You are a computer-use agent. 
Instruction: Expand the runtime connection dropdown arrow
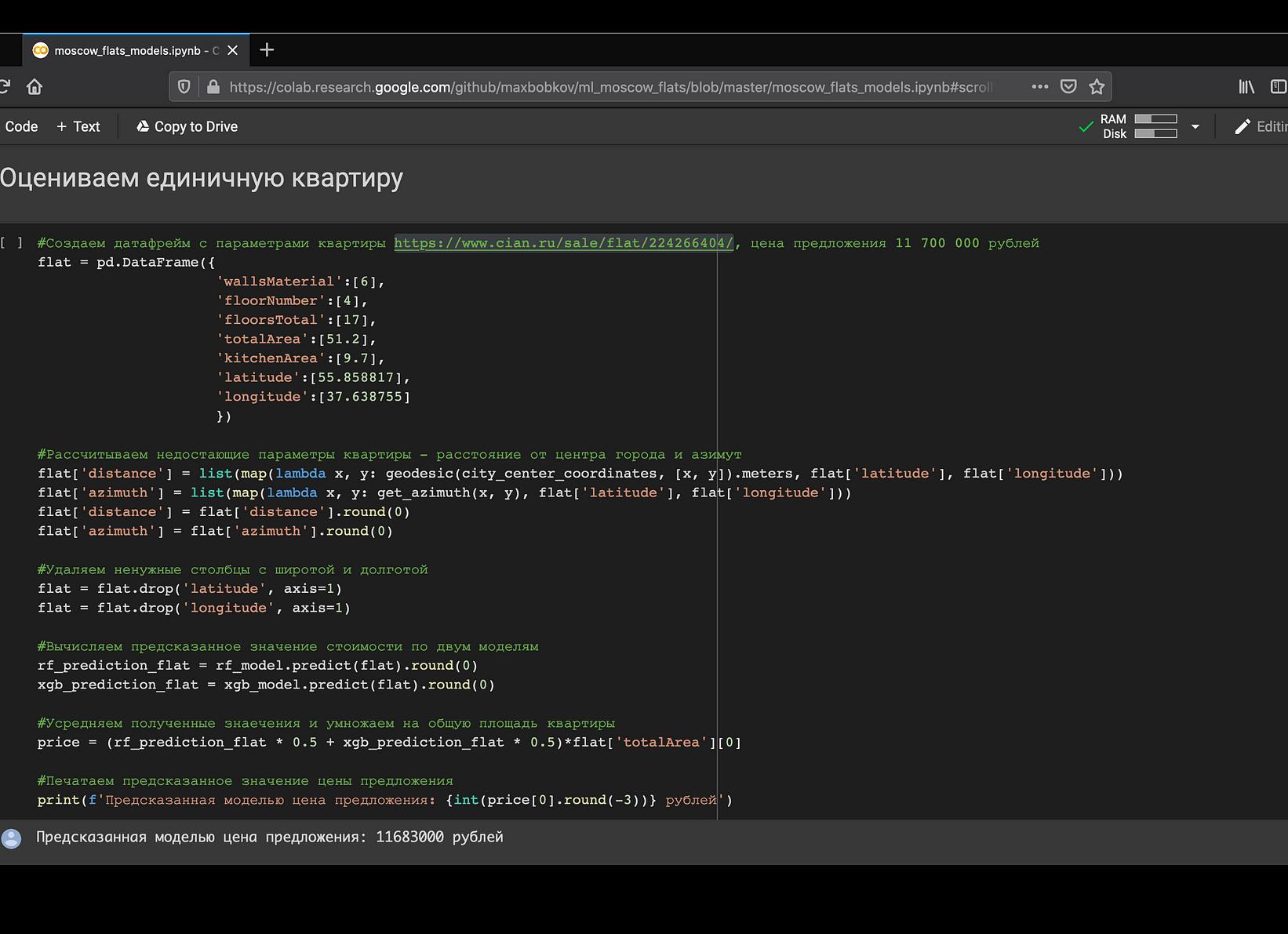point(1195,126)
